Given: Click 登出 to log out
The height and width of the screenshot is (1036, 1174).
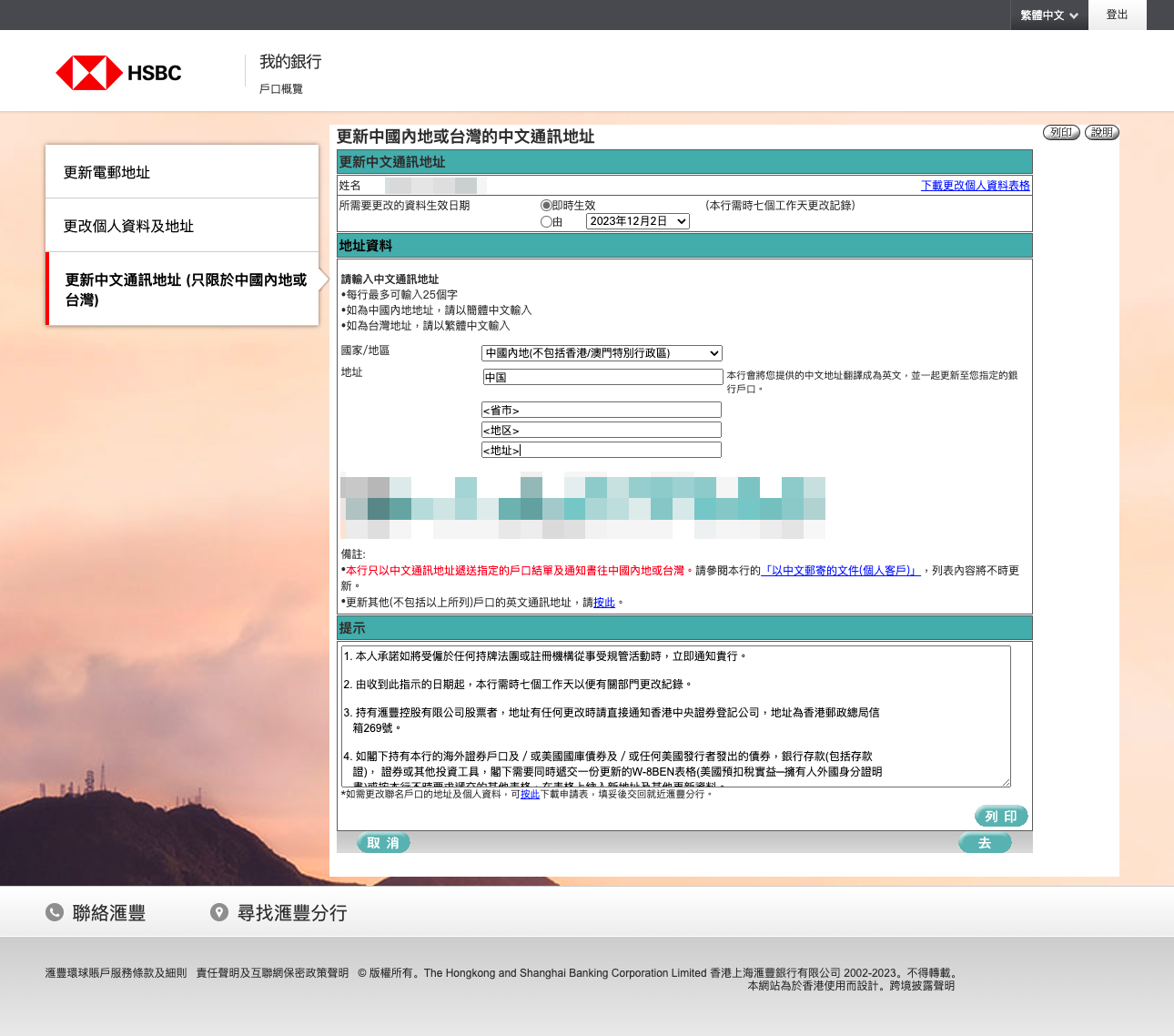Looking at the screenshot, I should (x=1117, y=15).
